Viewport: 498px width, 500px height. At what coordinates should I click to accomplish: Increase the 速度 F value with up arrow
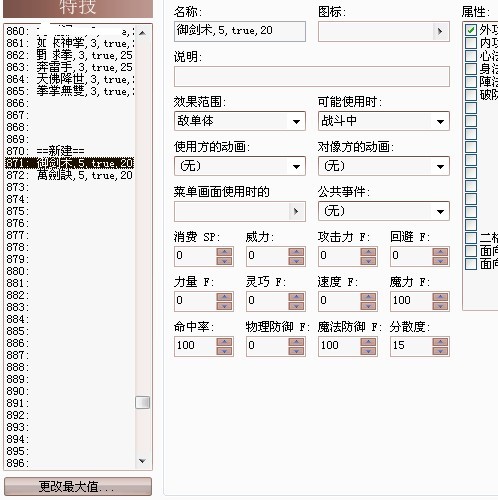[x=368, y=297]
